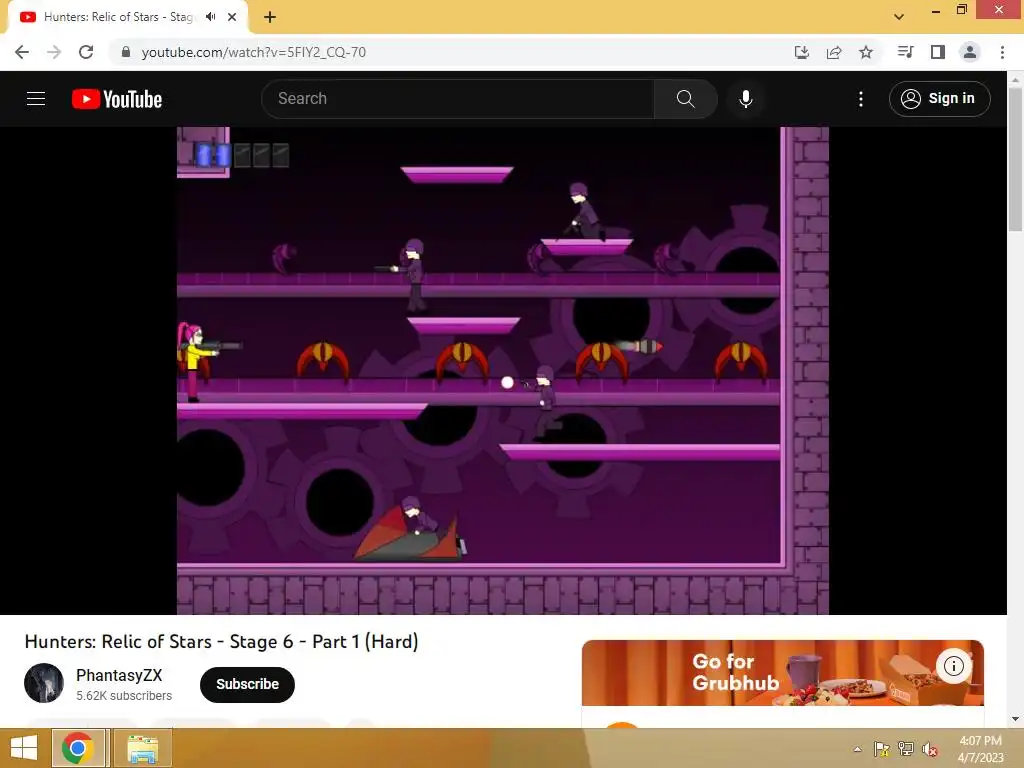1024x768 pixels.
Task: Click the YouTube search magnifier button
Action: point(686,99)
